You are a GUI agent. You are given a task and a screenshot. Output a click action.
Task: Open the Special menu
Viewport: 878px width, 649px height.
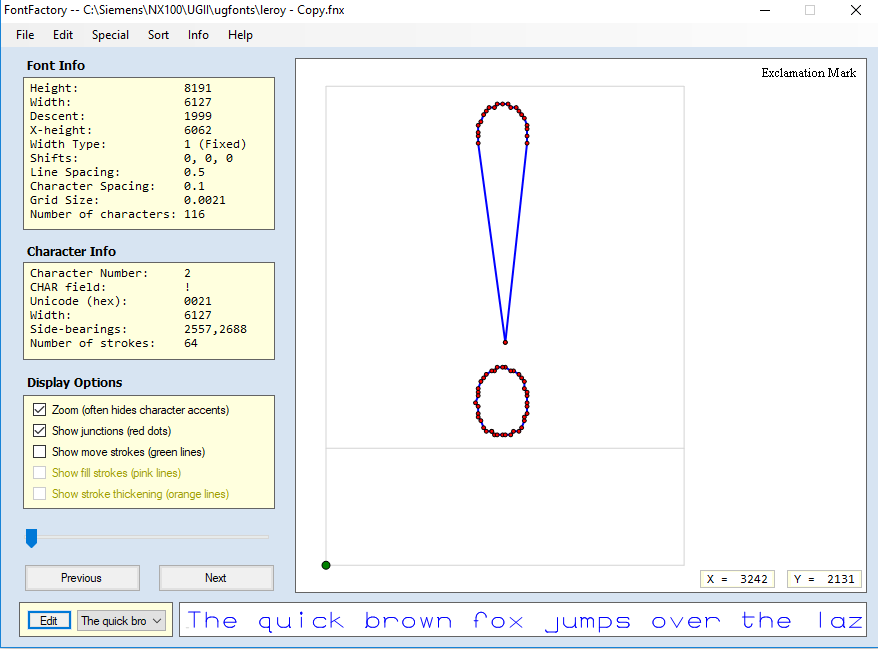click(109, 34)
